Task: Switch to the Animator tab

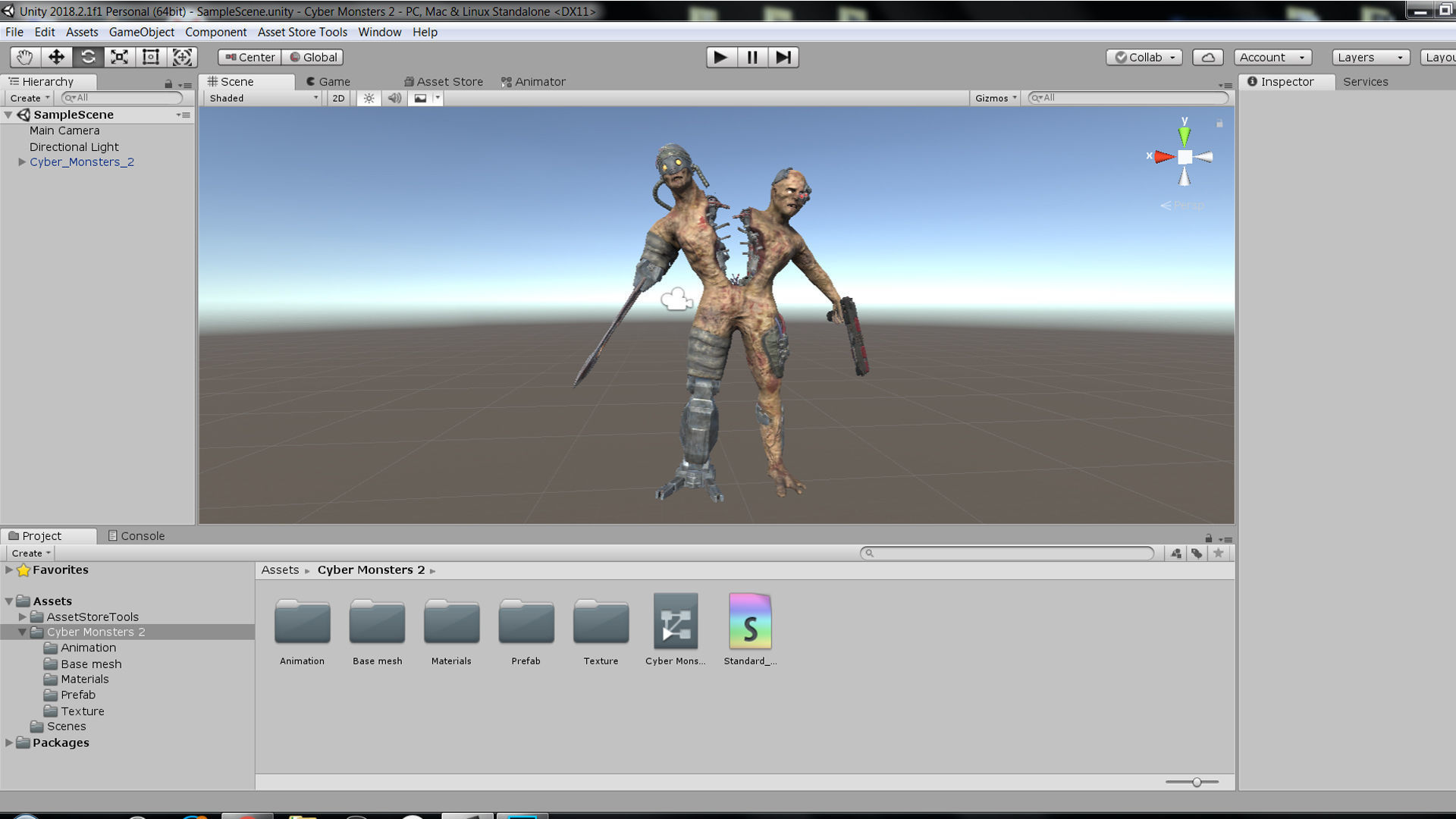Action: [x=533, y=81]
